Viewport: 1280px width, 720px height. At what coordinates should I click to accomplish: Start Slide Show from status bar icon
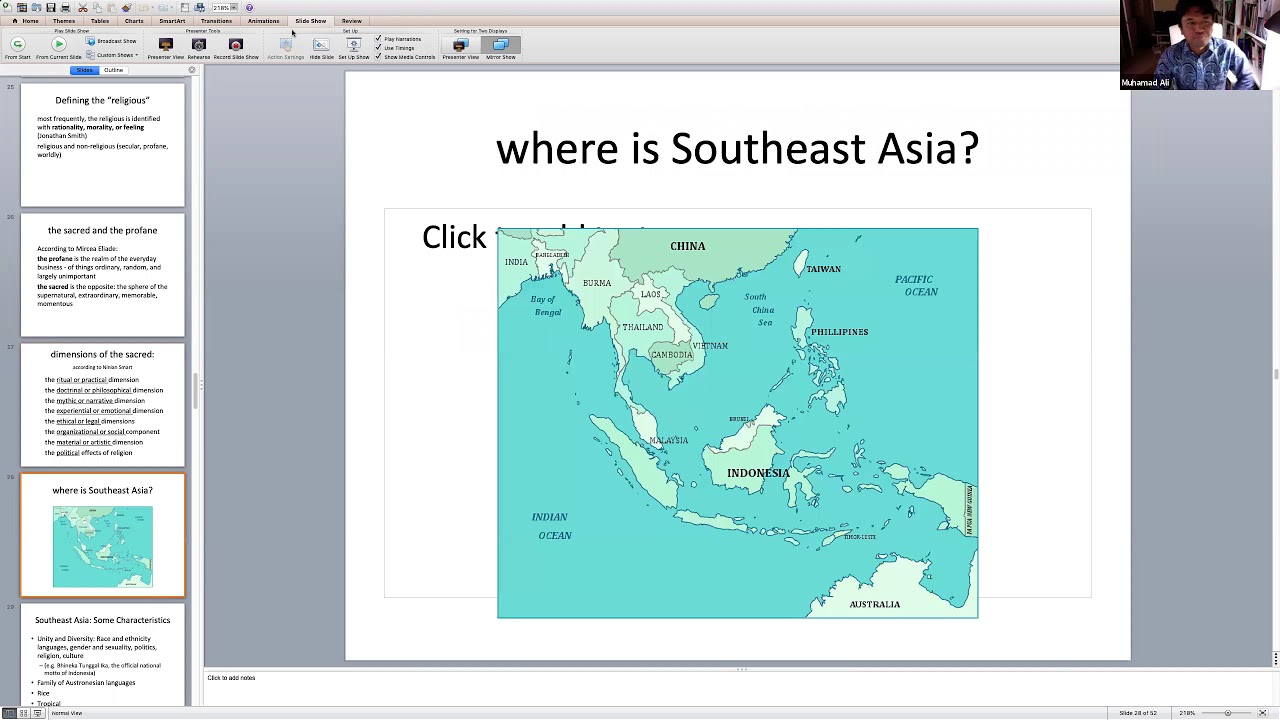tap(38, 713)
